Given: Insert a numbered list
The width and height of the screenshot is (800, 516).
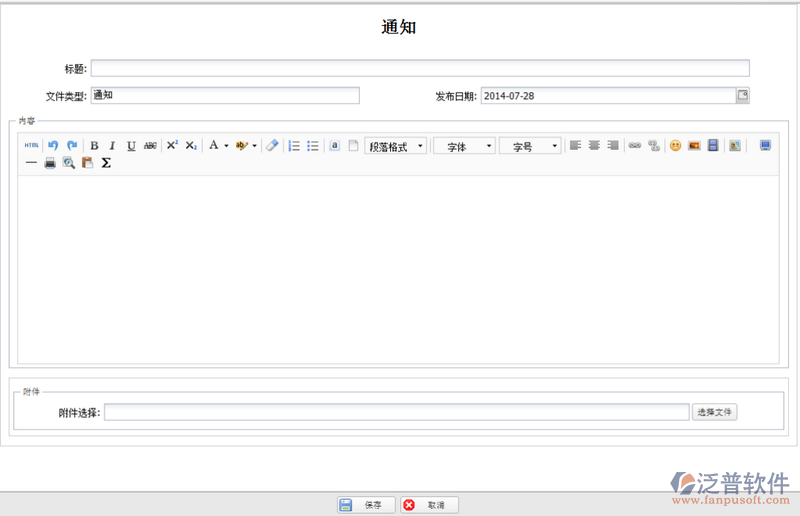Looking at the screenshot, I should [294, 146].
